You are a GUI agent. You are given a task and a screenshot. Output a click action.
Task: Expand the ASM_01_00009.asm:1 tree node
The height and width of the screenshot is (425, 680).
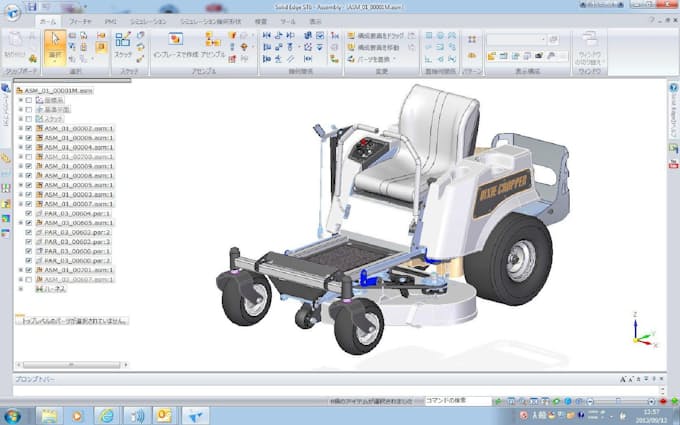[19, 166]
